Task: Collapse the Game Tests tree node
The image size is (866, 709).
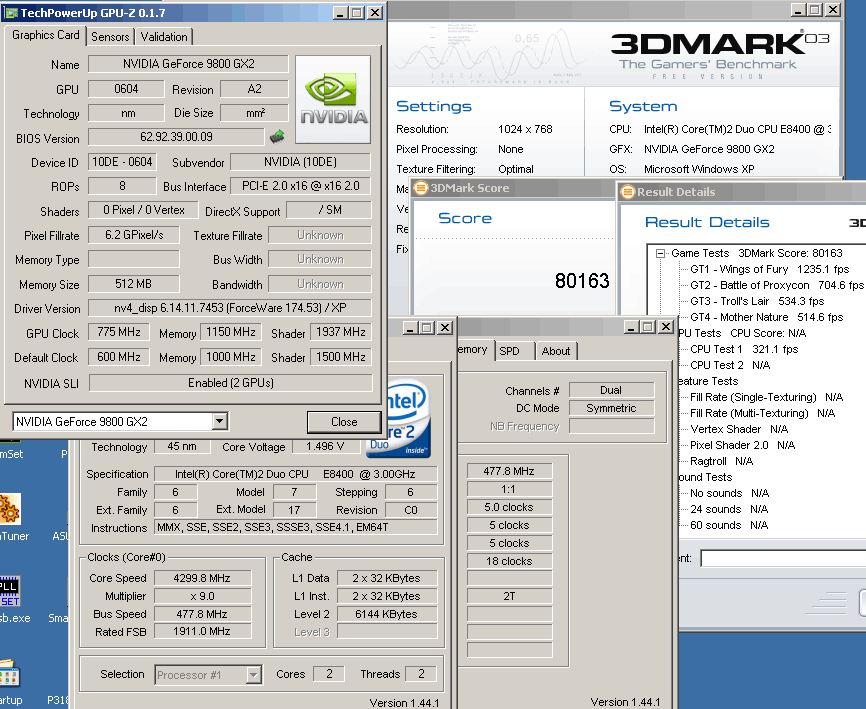Action: click(x=660, y=253)
